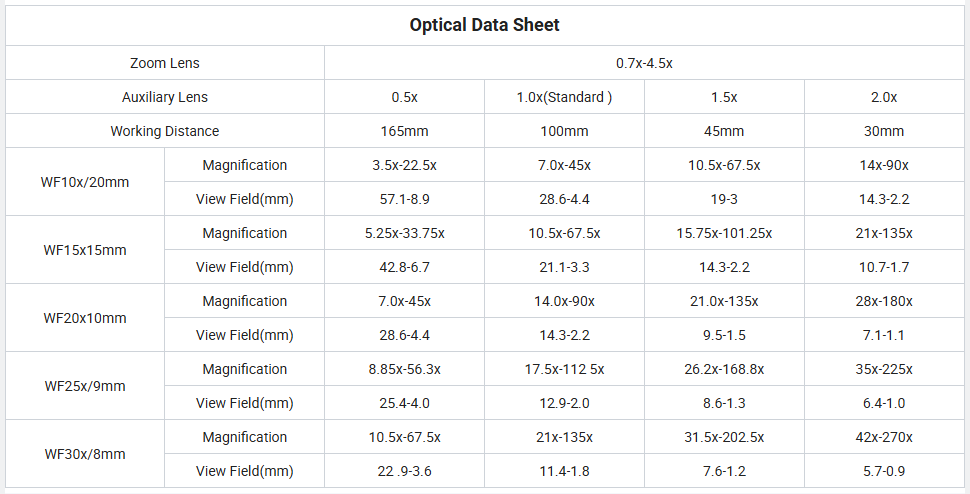Select the 26.2x-168.8x magnification cell
The height and width of the screenshot is (494, 970).
pos(724,369)
